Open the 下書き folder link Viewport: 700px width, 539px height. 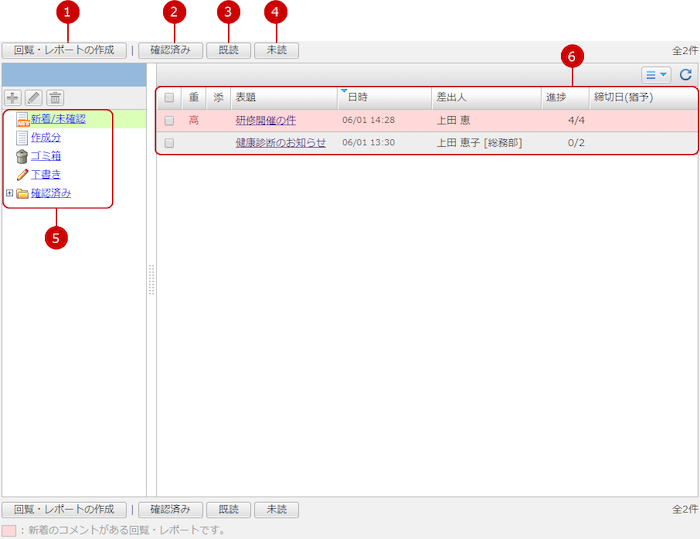point(46,175)
